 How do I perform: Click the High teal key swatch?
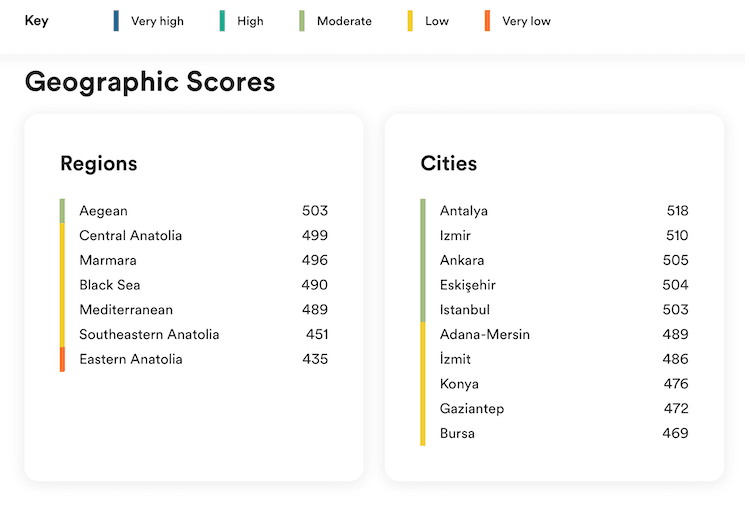coord(222,21)
